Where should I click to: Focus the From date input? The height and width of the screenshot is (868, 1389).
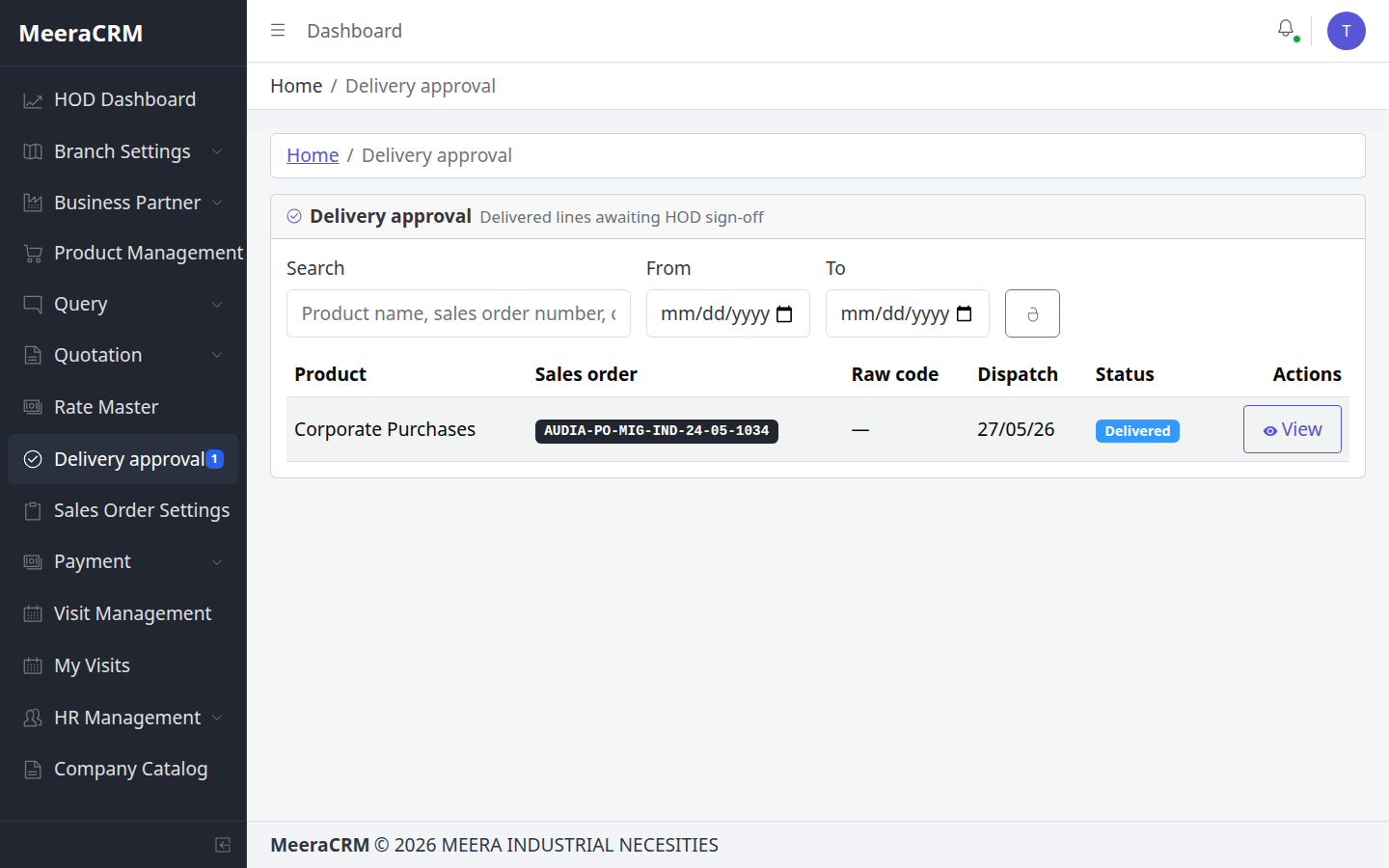(728, 313)
